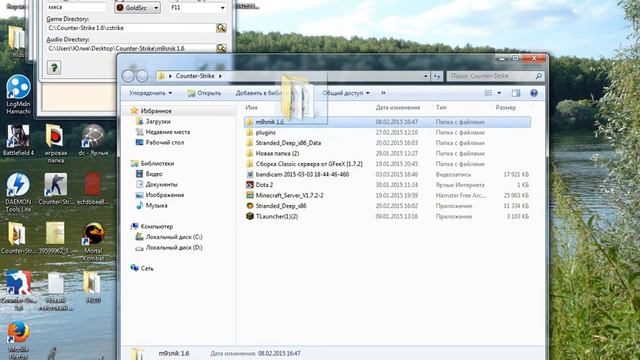Click the Explorer back navigation arrow

[x=128, y=76]
